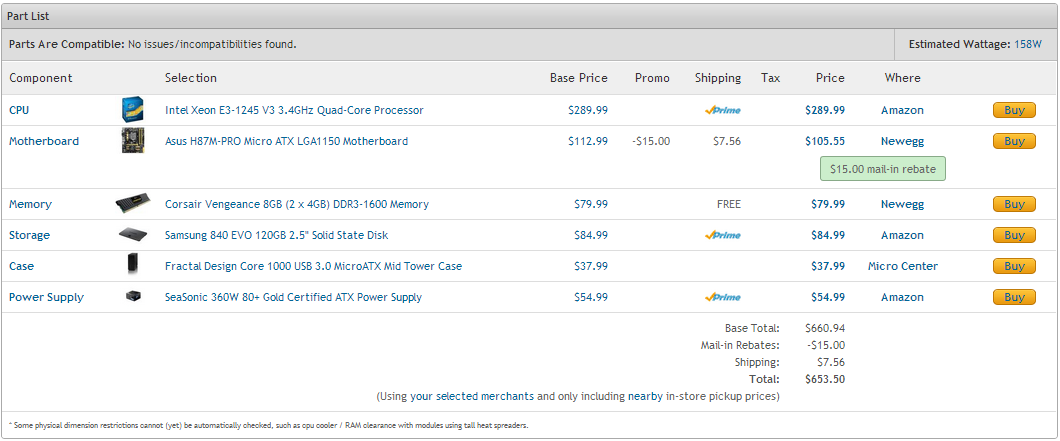Open the 'nearby' in-store pickup link
This screenshot has width=1060, height=441.
[645, 396]
